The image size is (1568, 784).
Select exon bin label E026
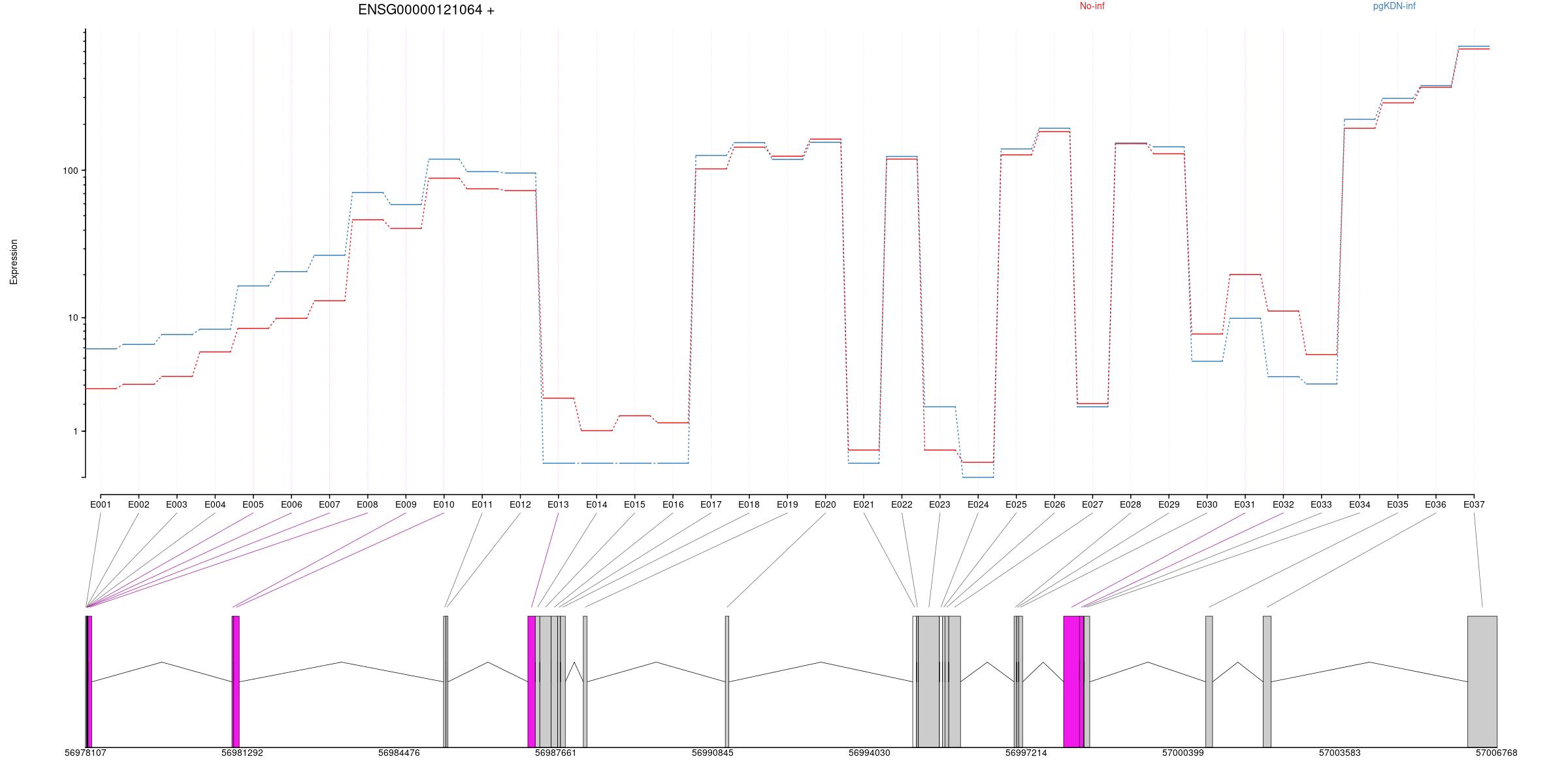pyautogui.click(x=1054, y=504)
